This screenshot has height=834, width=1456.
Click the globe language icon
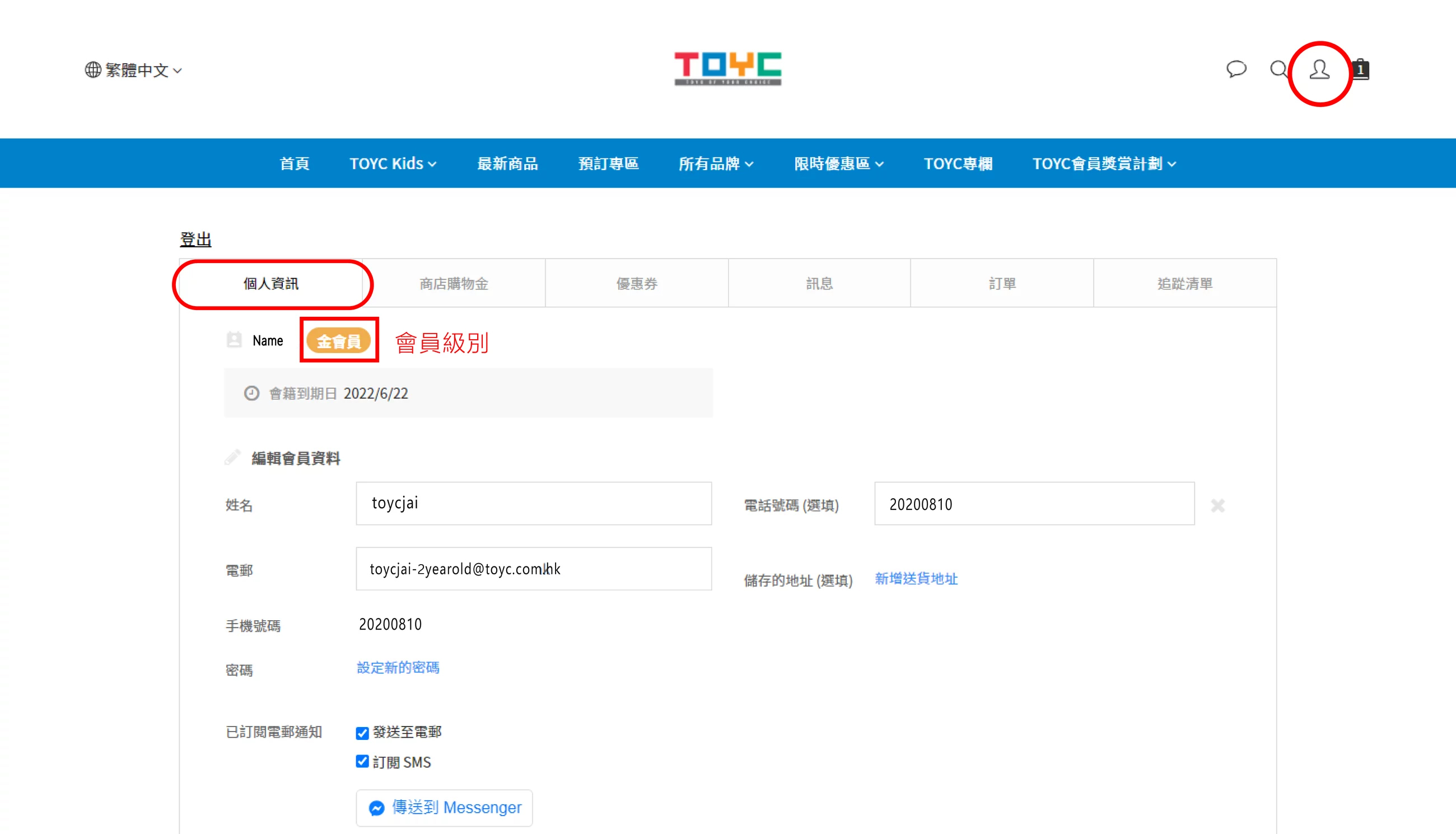pos(93,70)
